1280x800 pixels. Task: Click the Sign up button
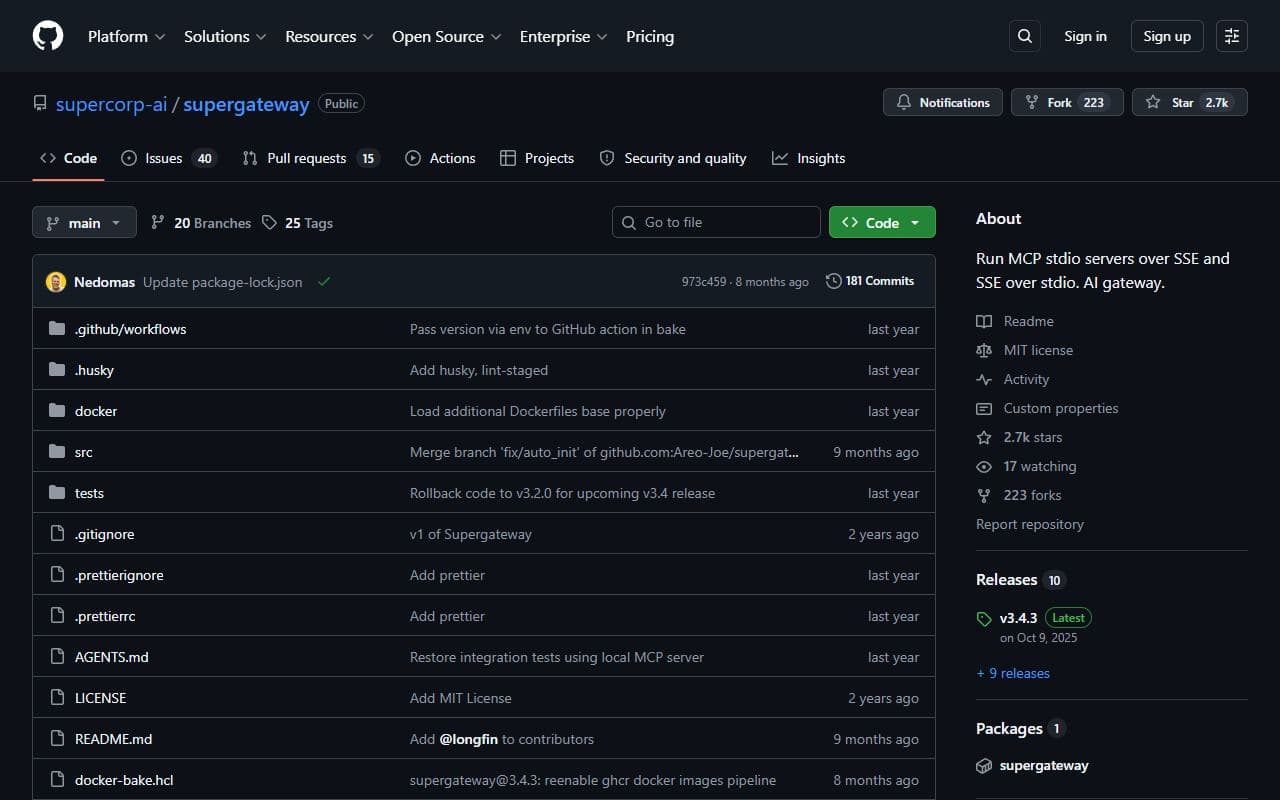[x=1167, y=36]
